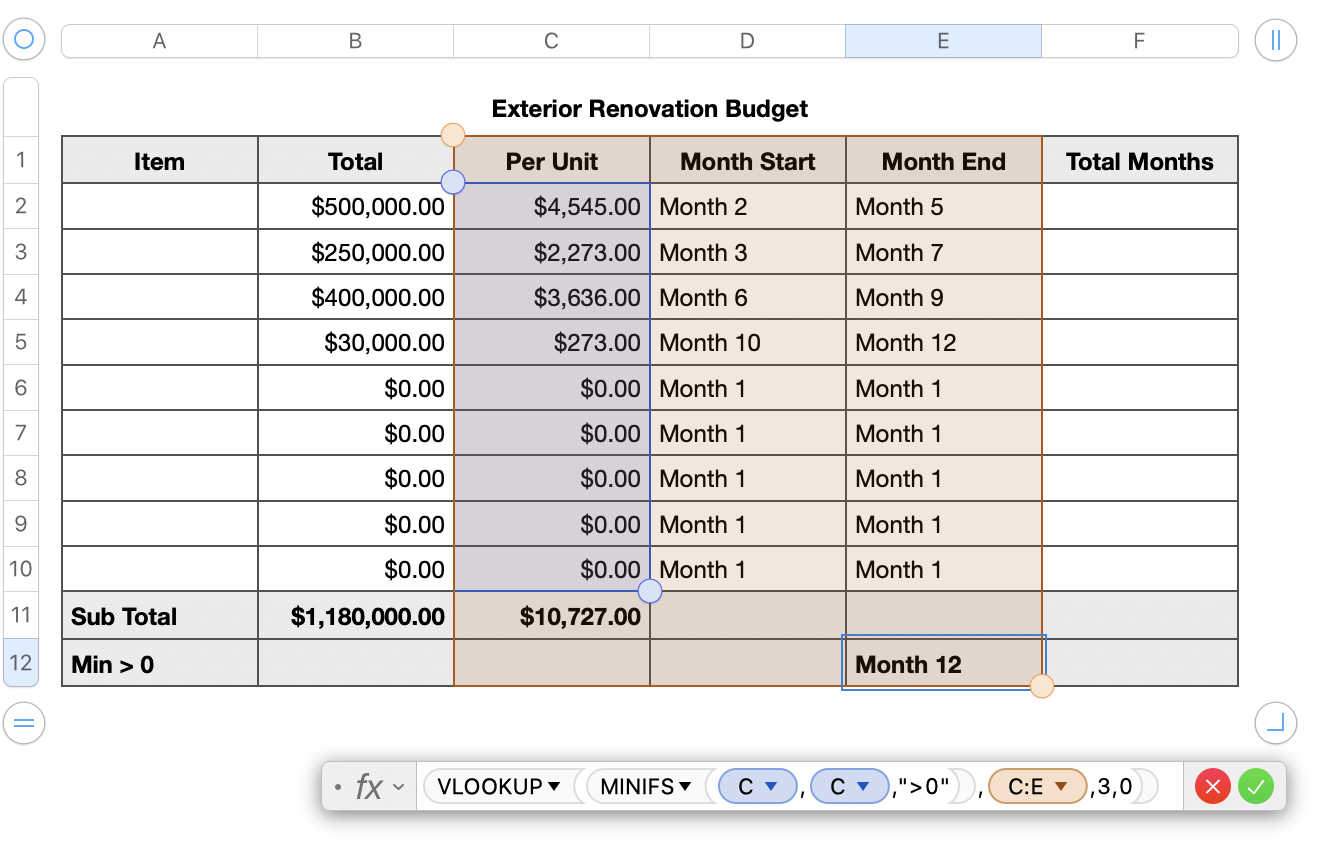
Task: Expand the C:E range reference options
Action: pyautogui.click(x=1061, y=787)
